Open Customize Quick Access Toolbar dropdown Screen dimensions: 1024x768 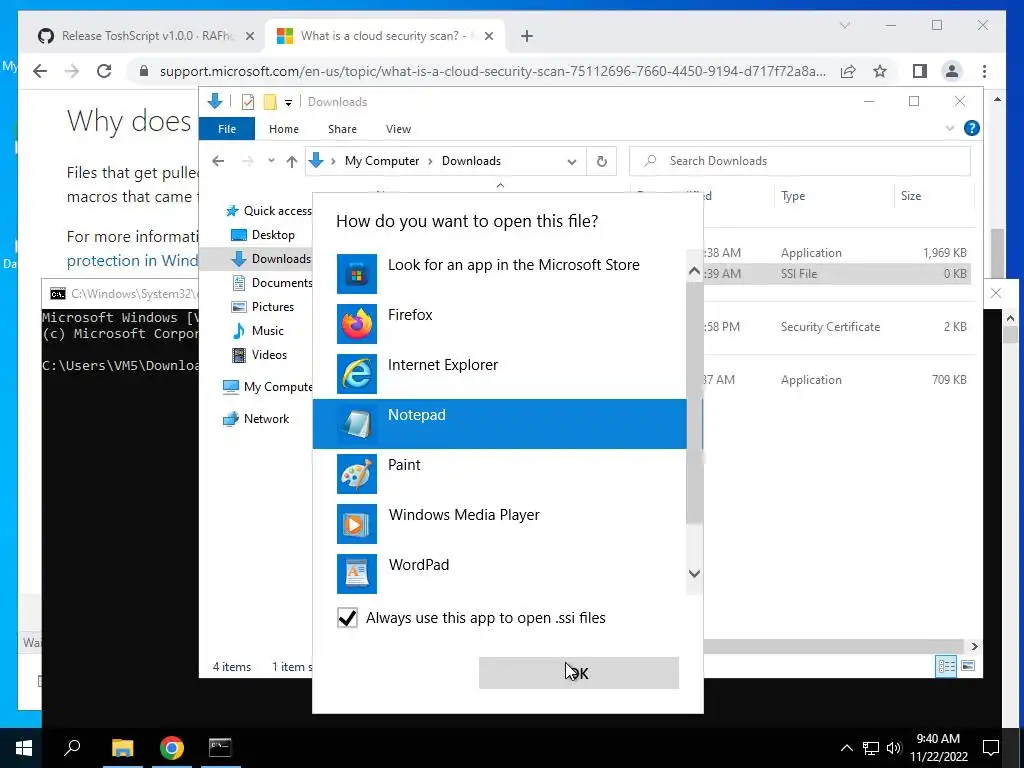click(x=288, y=103)
